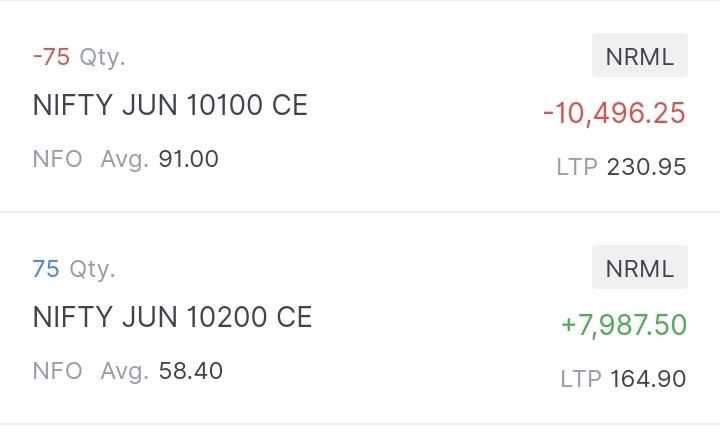Tap the LTP label beside 230.95

[x=577, y=167]
